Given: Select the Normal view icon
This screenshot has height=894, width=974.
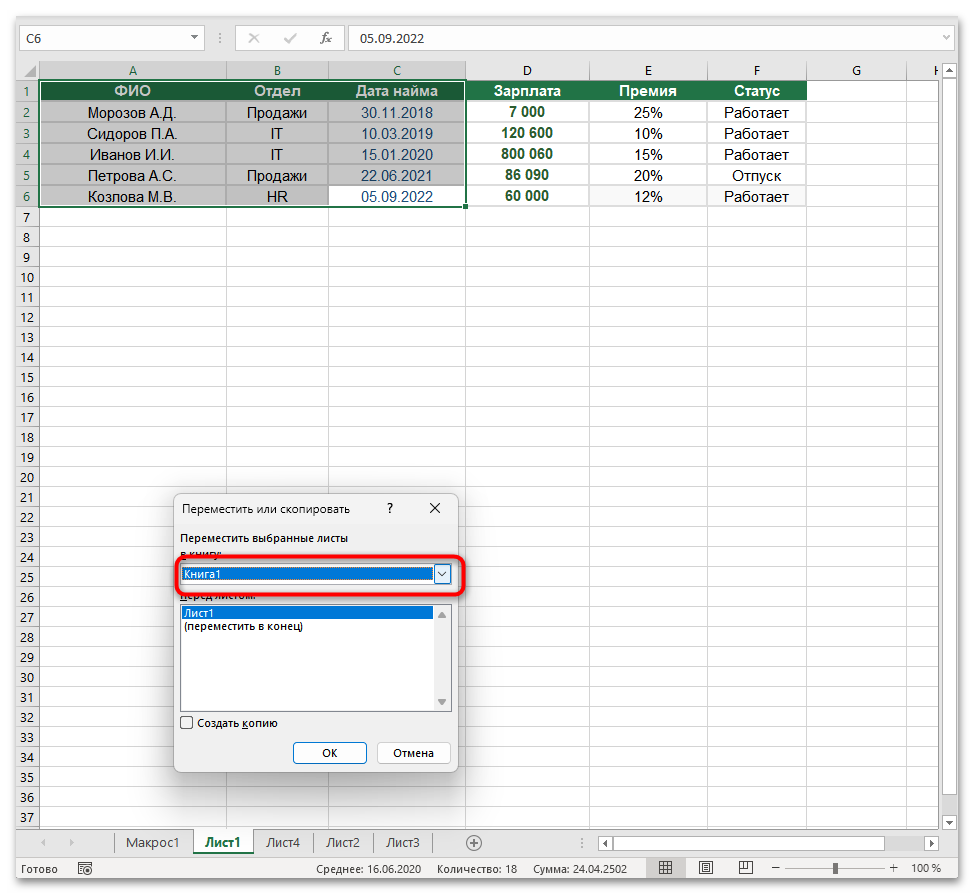Looking at the screenshot, I should [x=666, y=867].
